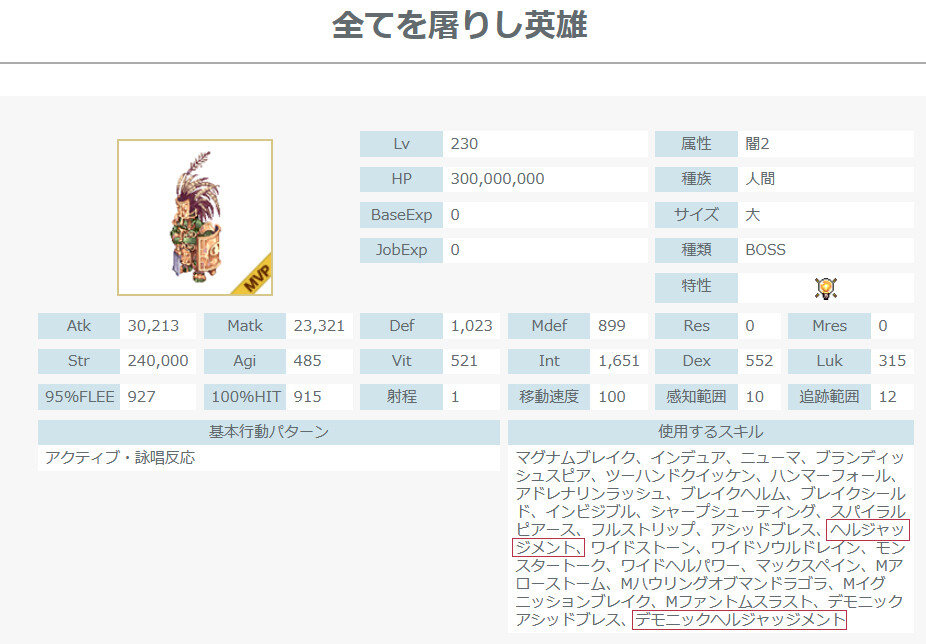926x644 pixels.
Task: Click the page title 全てを屠りし英雄
Action: pyautogui.click(x=460, y=27)
